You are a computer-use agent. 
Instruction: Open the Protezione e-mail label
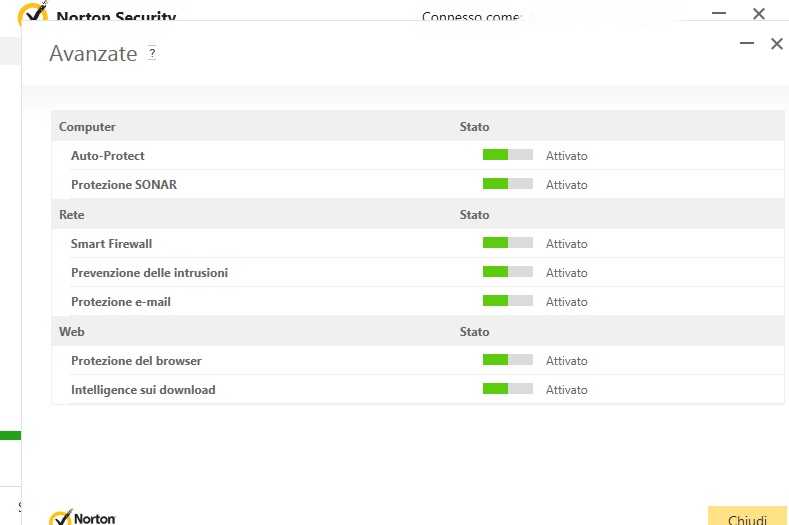tap(121, 302)
